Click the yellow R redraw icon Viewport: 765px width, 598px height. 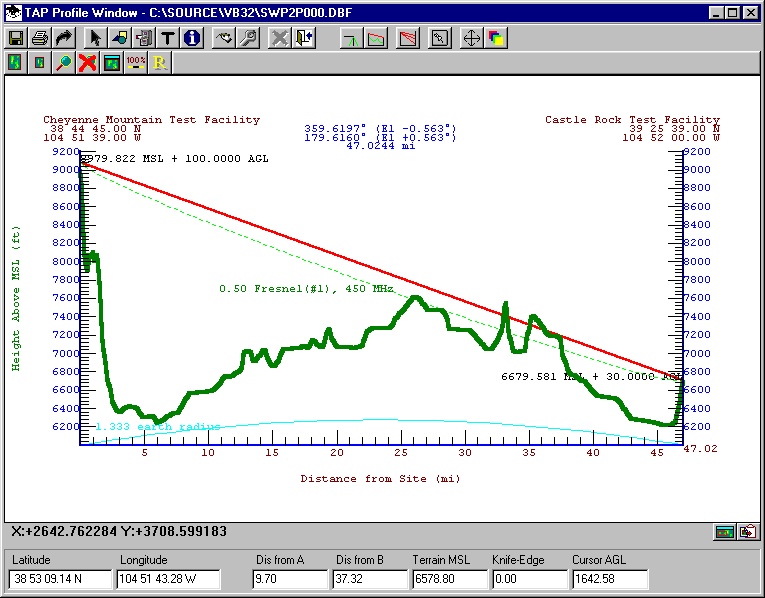point(160,62)
